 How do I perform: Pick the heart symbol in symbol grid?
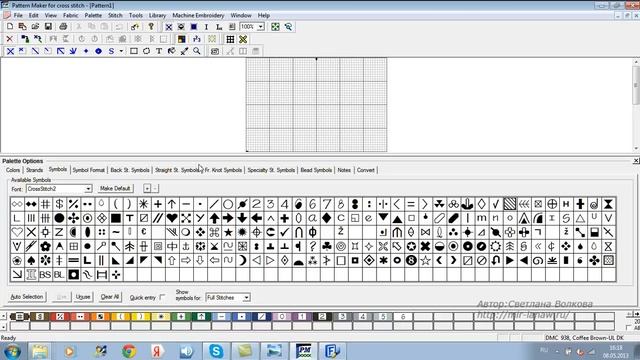click(172, 218)
